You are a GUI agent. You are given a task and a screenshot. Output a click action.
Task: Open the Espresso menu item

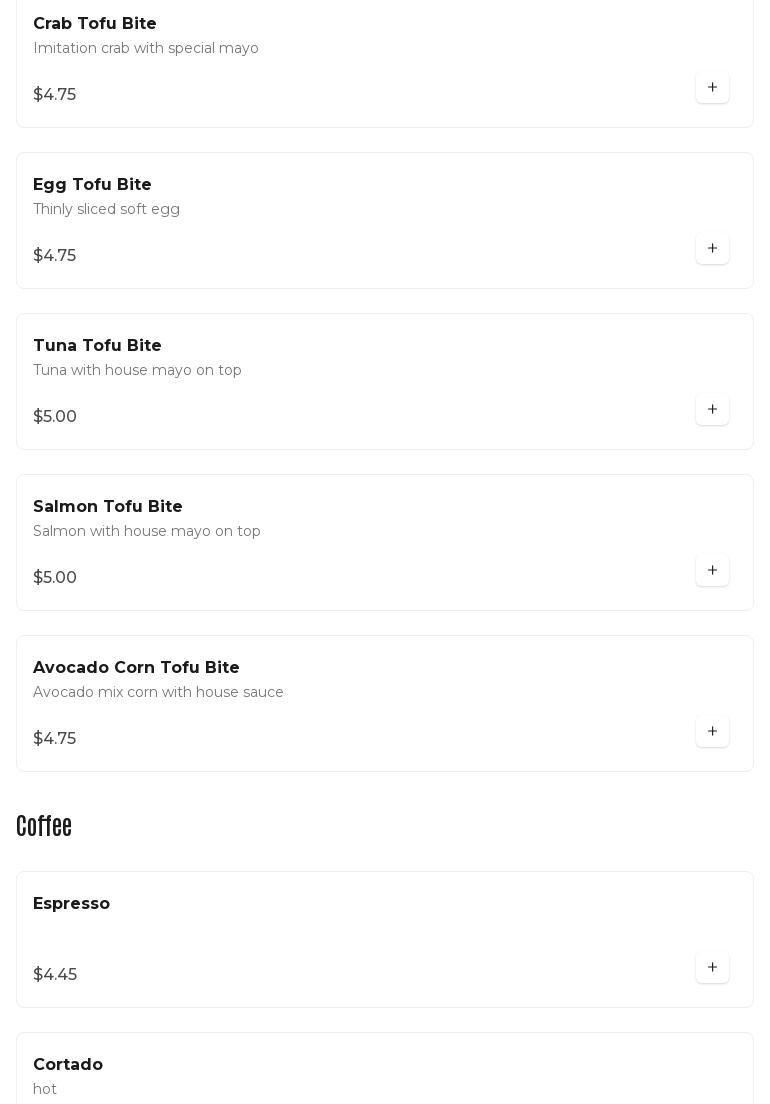[x=71, y=904]
